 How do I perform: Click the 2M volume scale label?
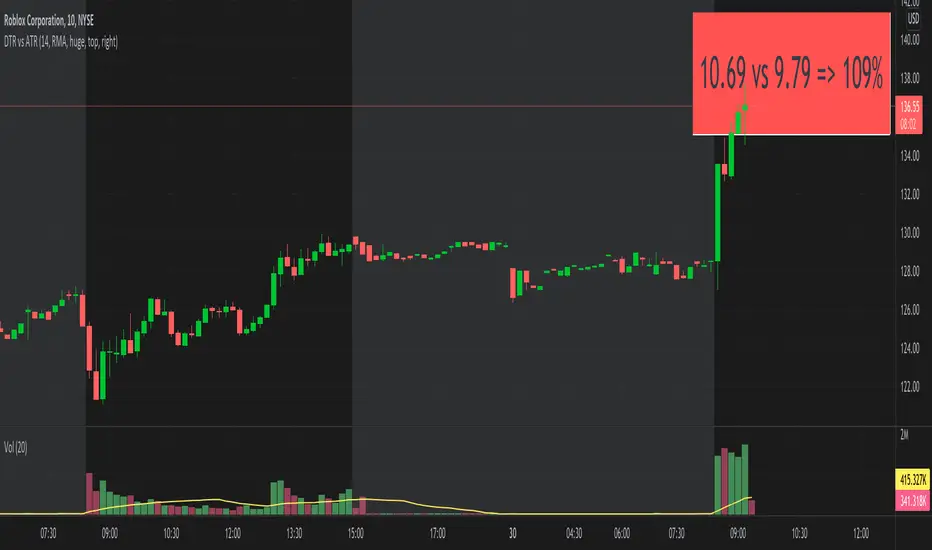click(x=904, y=435)
